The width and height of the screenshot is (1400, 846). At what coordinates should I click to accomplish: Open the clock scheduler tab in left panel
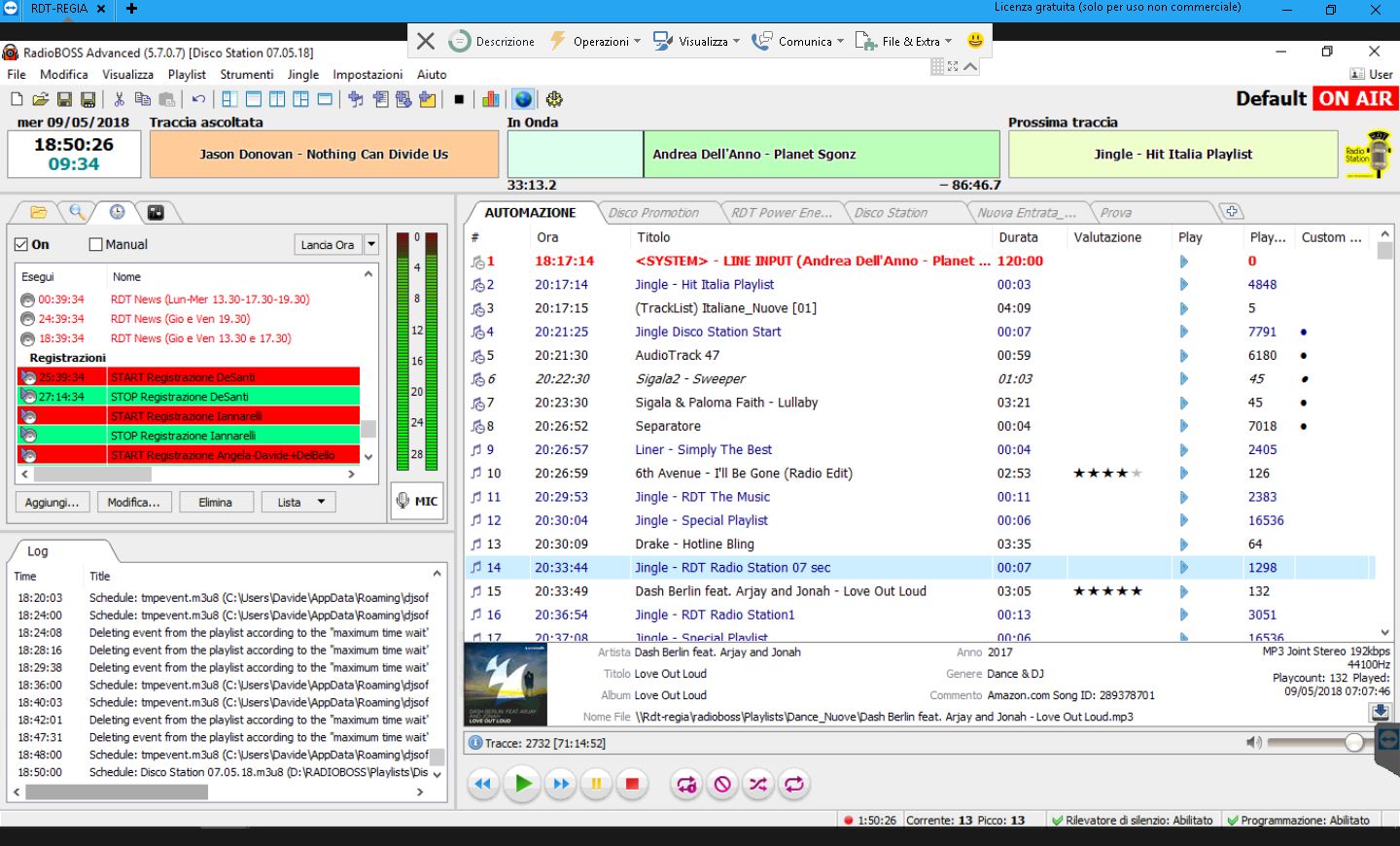point(117,212)
